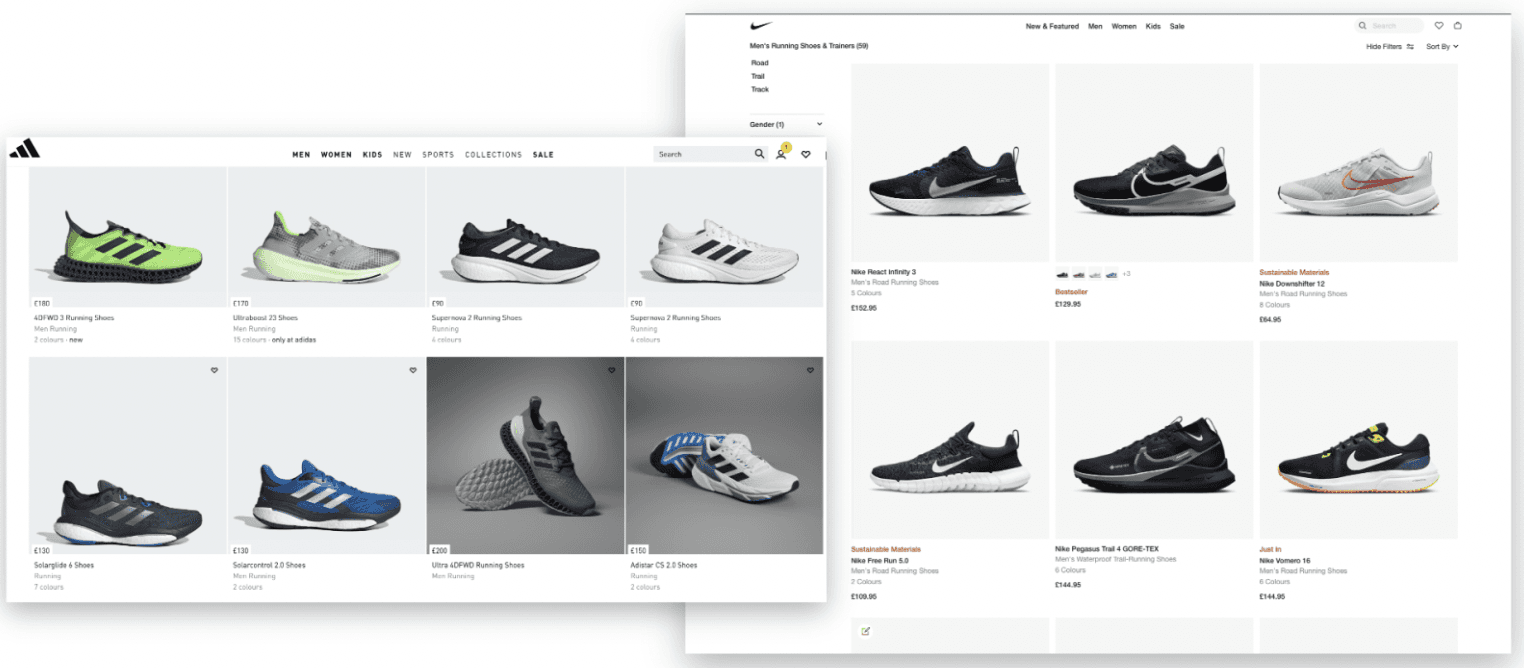
Task: Click Ultra 4DFWD shoe image on adidas
Action: pos(525,456)
